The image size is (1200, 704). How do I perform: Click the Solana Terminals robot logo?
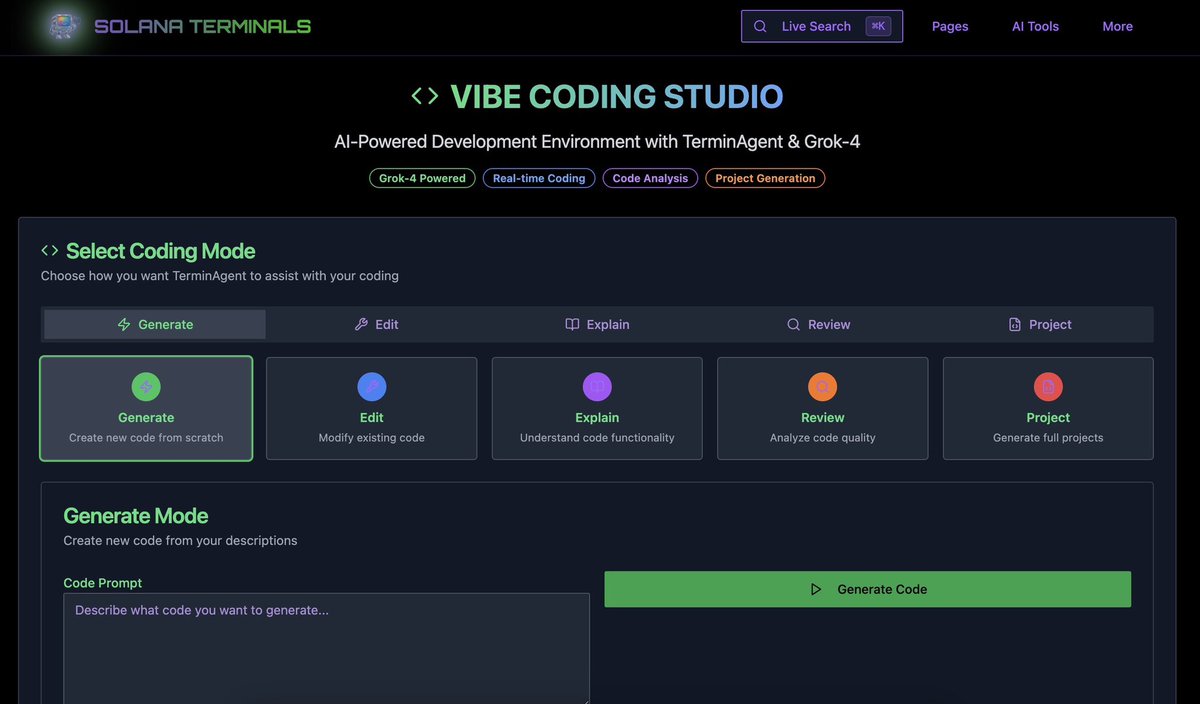click(64, 26)
